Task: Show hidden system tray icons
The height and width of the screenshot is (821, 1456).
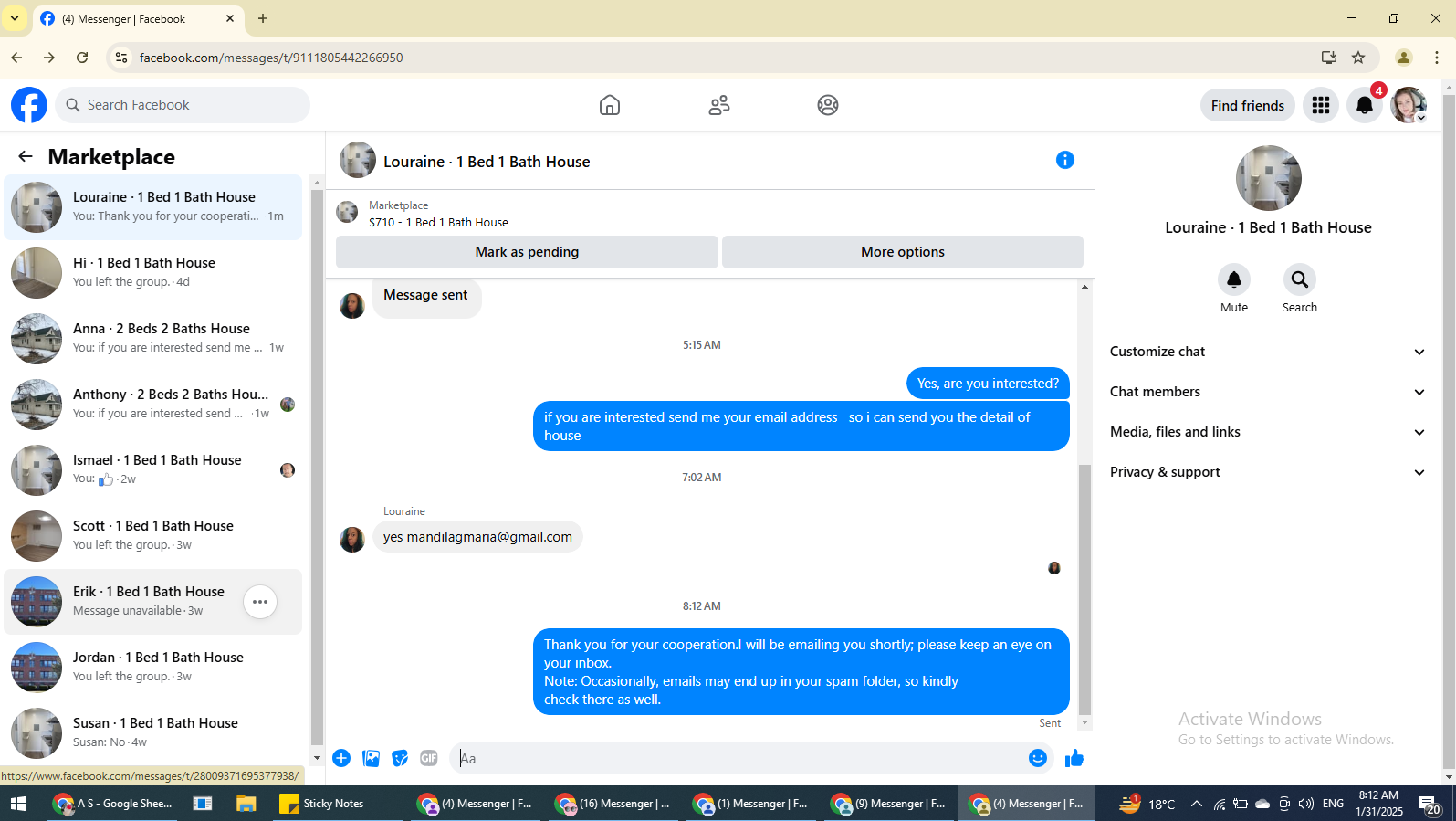Action: pos(1196,804)
